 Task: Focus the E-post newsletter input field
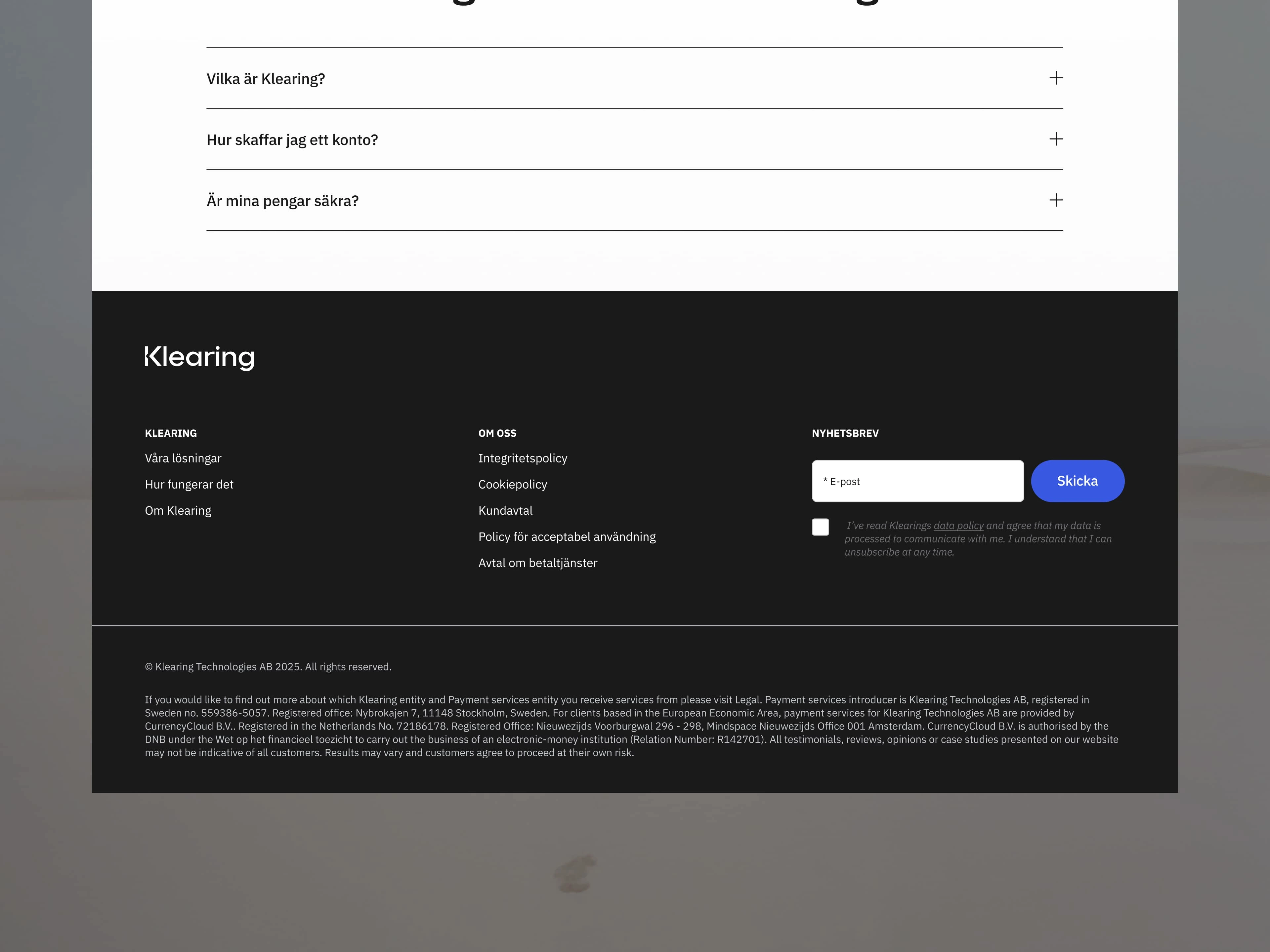click(x=917, y=481)
